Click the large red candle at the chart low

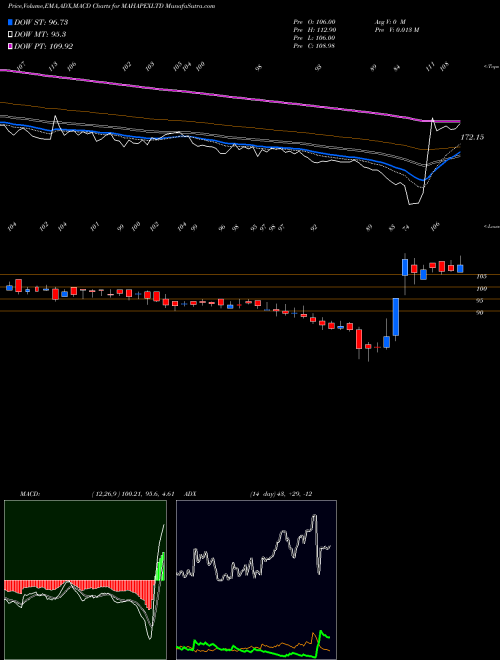point(359,339)
